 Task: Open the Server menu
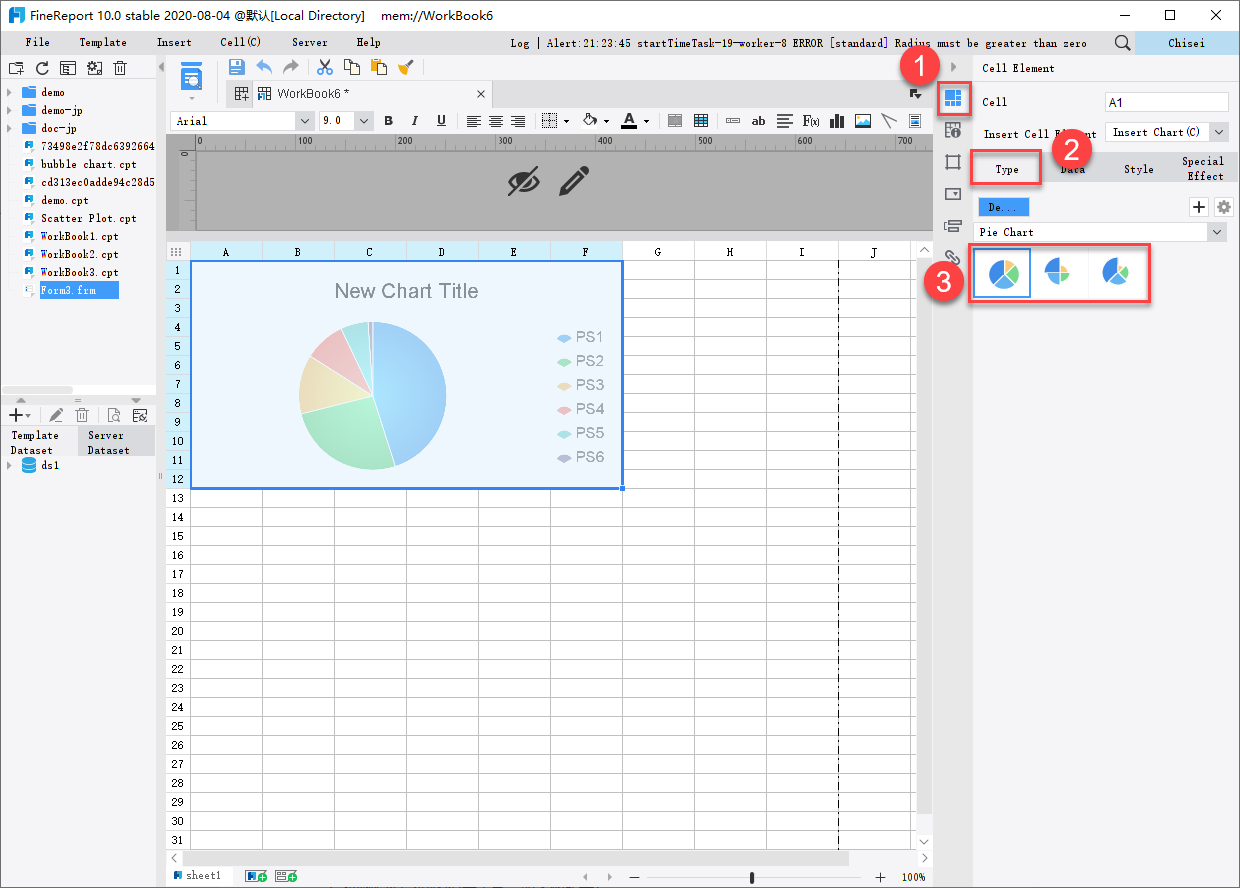(309, 42)
